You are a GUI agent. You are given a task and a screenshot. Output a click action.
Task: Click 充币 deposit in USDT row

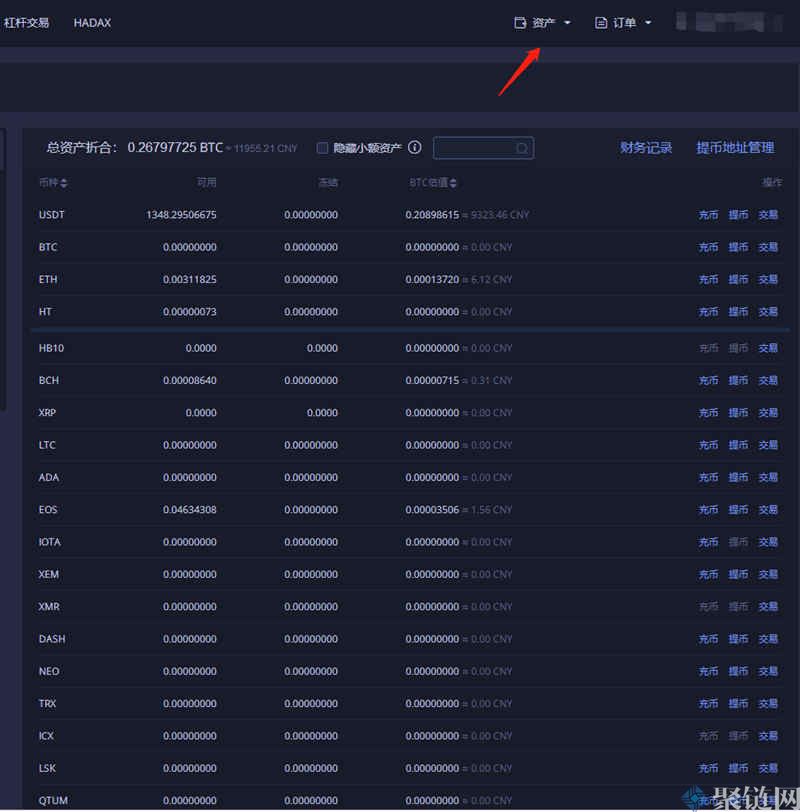[708, 215]
